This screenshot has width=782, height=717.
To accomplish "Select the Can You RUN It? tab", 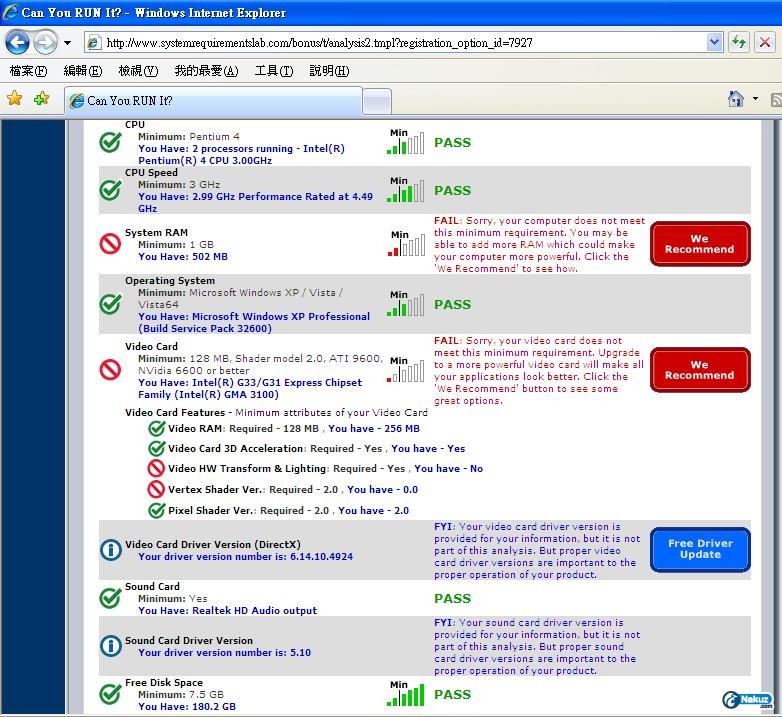I will click(212, 100).
